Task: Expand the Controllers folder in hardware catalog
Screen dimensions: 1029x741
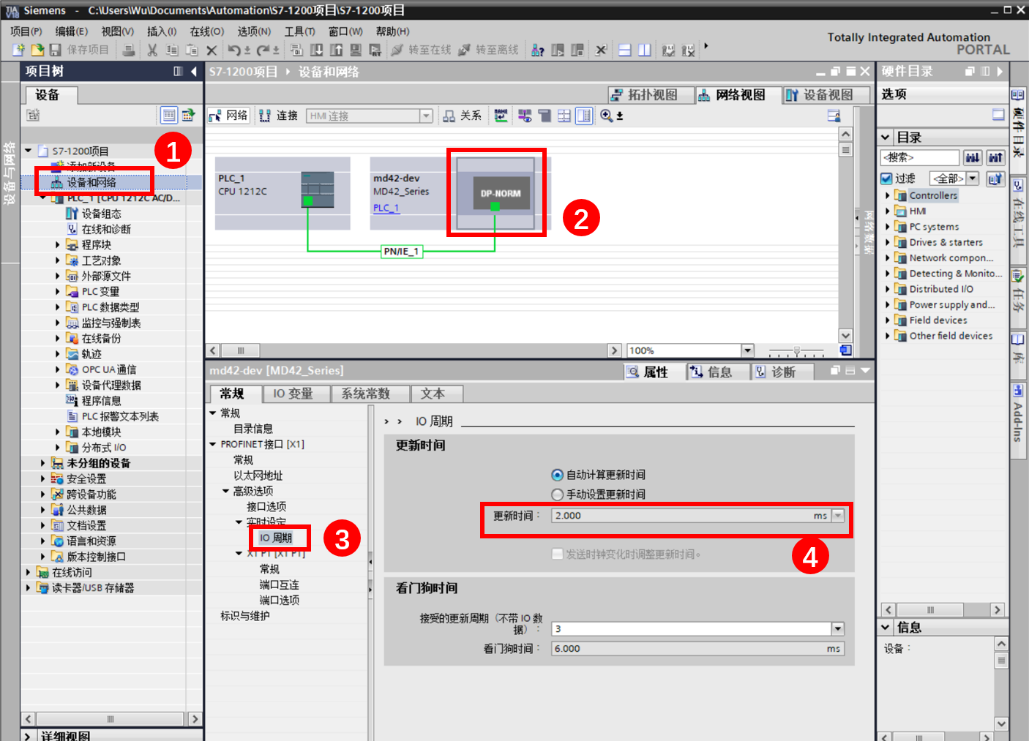Action: pos(887,196)
